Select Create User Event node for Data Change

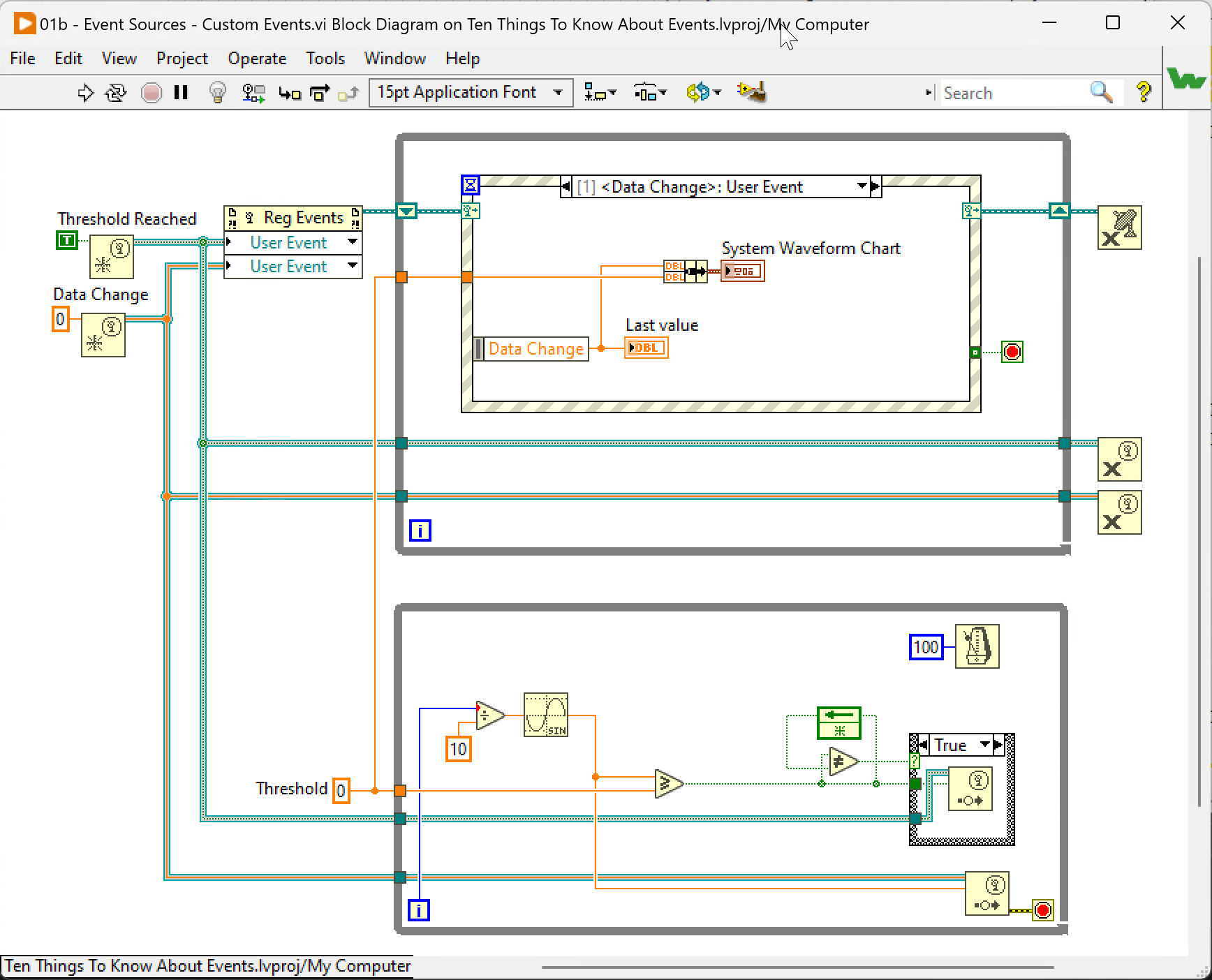(103, 335)
